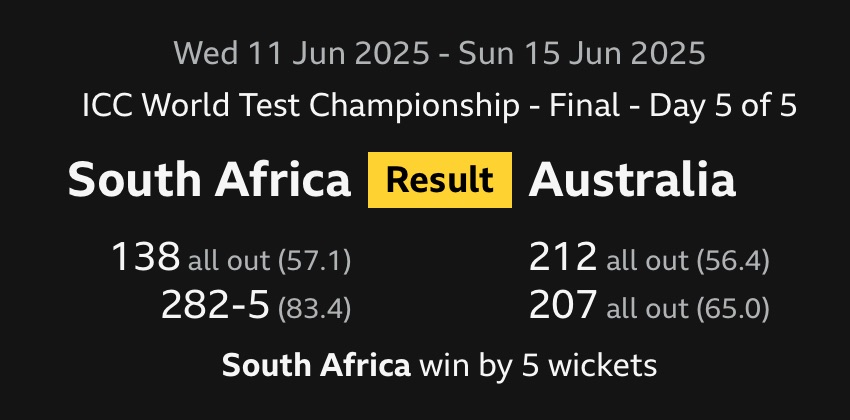Click the end date Sun 15 Jun 2025
Viewport: 850px width, 420px height.
pyautogui.click(x=582, y=53)
